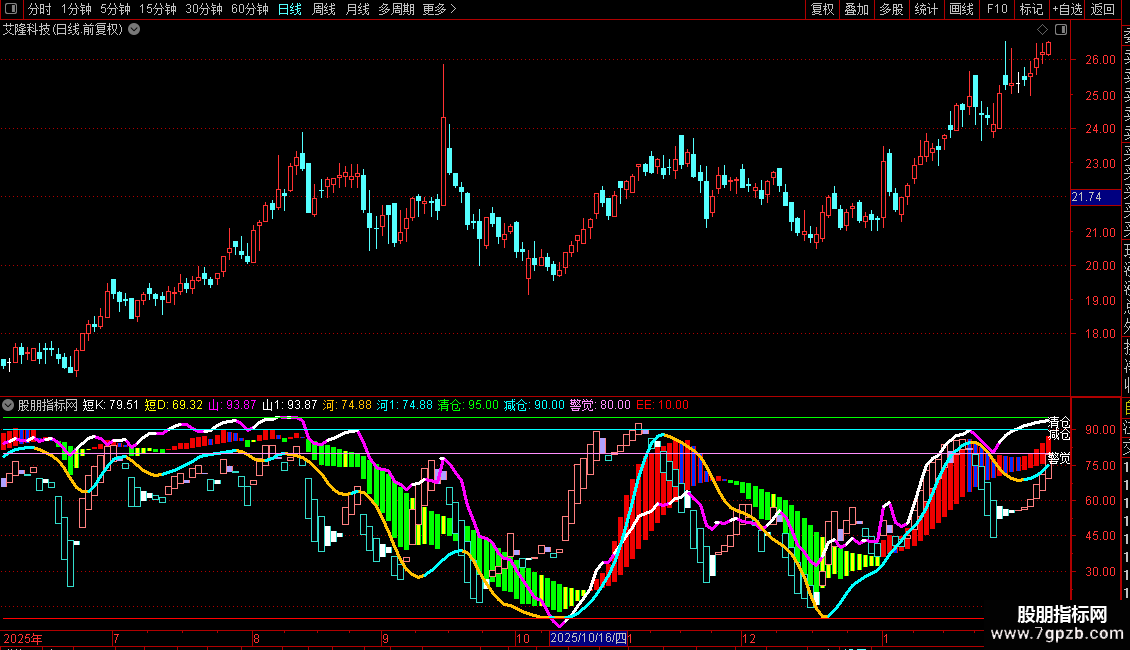Click the 标记 mark tool

(x=1030, y=10)
